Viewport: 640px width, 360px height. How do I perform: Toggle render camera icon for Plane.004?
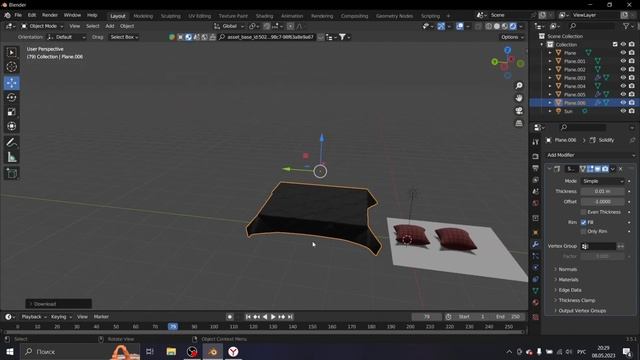click(631, 86)
